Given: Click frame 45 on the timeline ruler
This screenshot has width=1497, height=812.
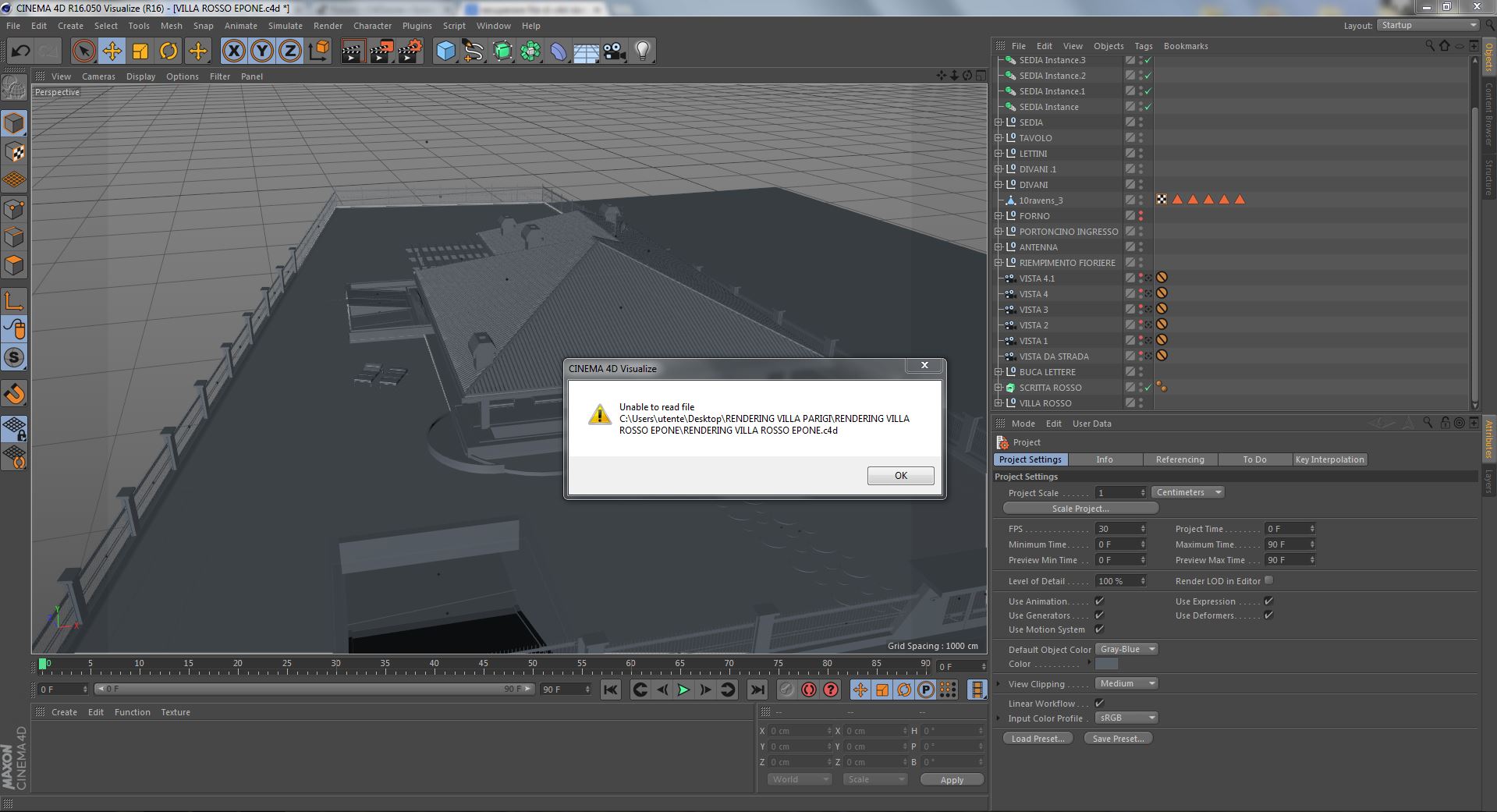Looking at the screenshot, I should pos(483,665).
